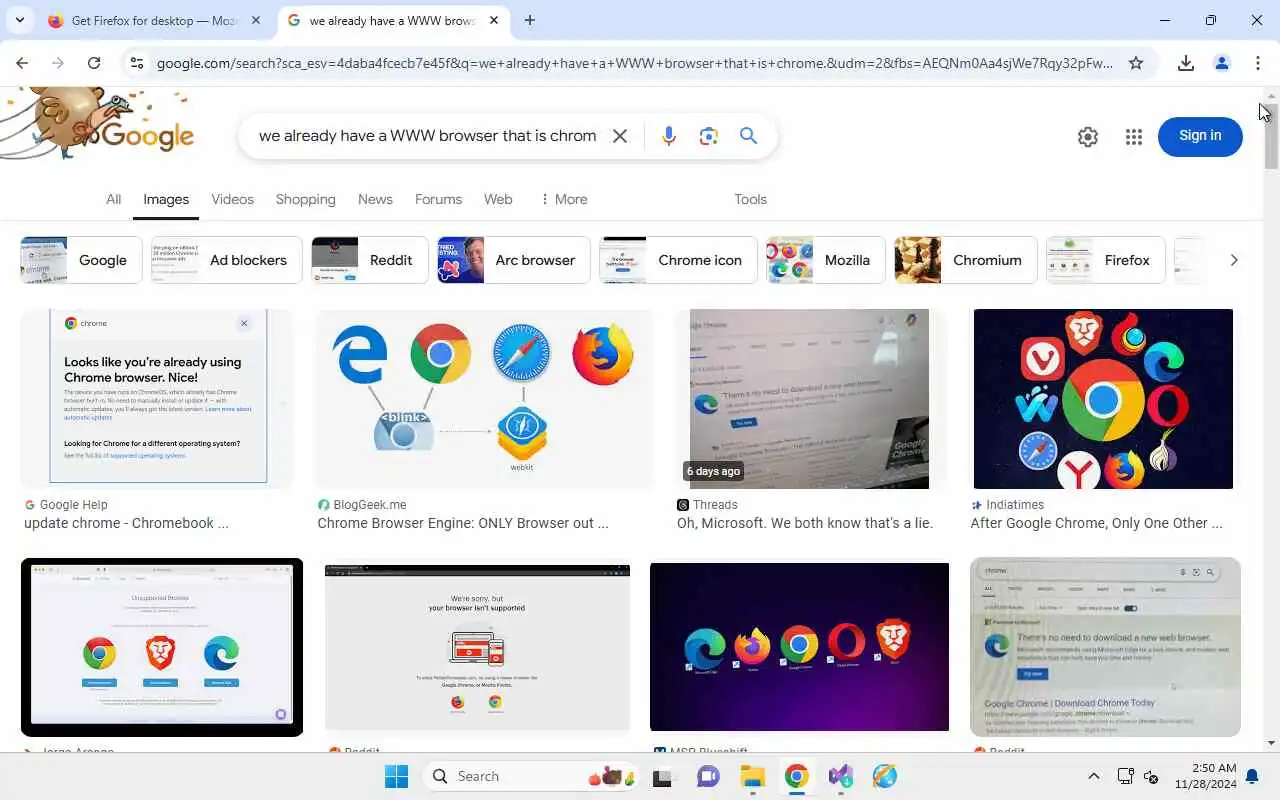
Task: Open BlogGeek.me Chrome Browser Engine link
Action: coord(462,523)
